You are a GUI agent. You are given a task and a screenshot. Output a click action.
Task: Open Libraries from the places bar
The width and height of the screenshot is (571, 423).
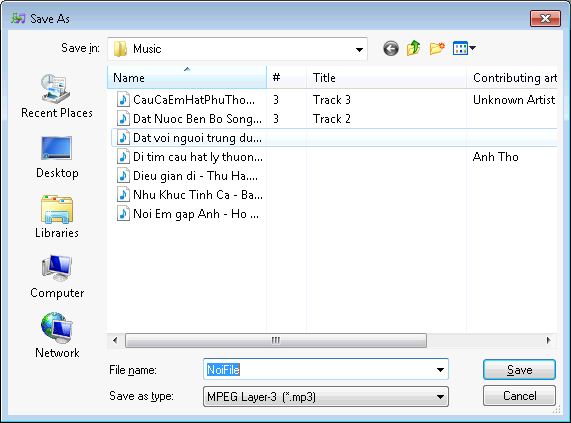(x=57, y=217)
